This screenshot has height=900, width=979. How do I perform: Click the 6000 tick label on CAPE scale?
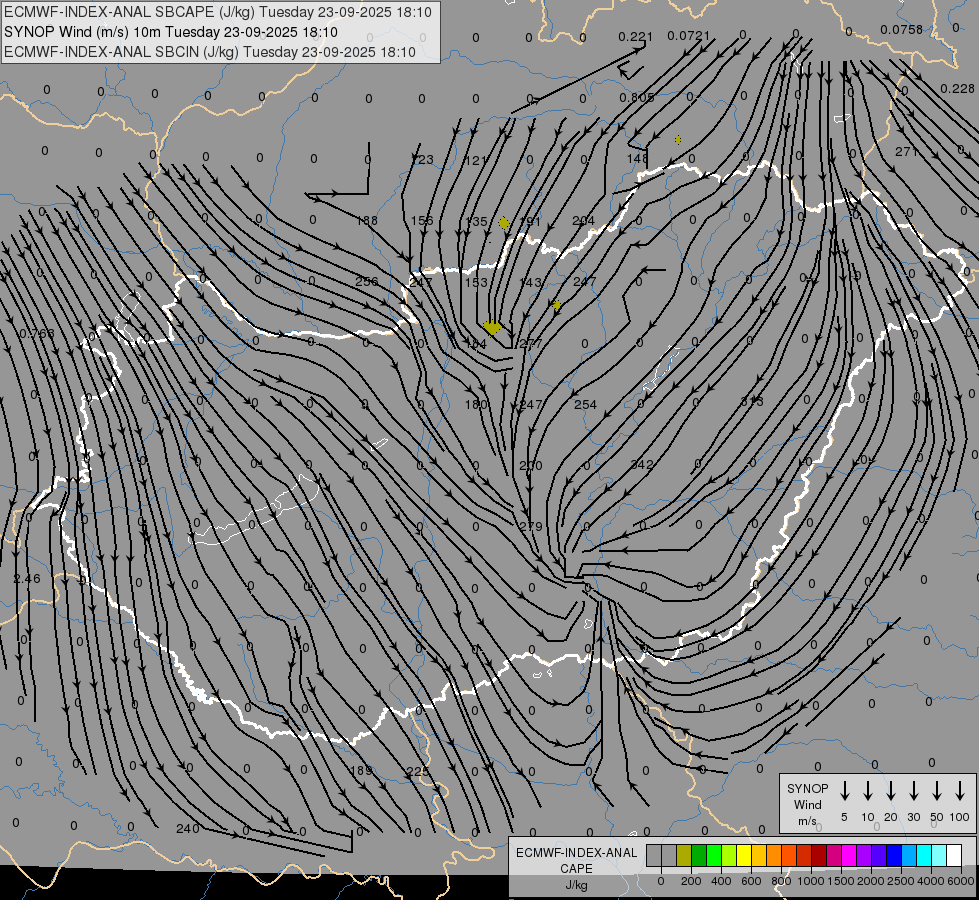click(x=961, y=881)
